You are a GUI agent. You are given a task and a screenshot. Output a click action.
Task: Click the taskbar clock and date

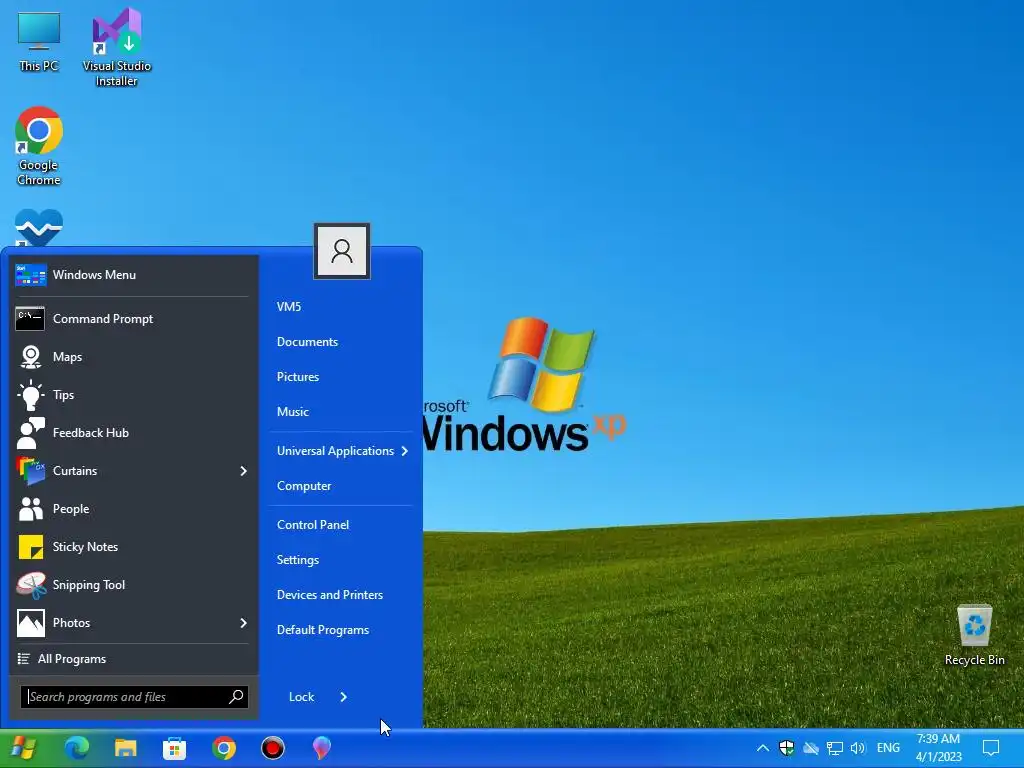pos(938,748)
